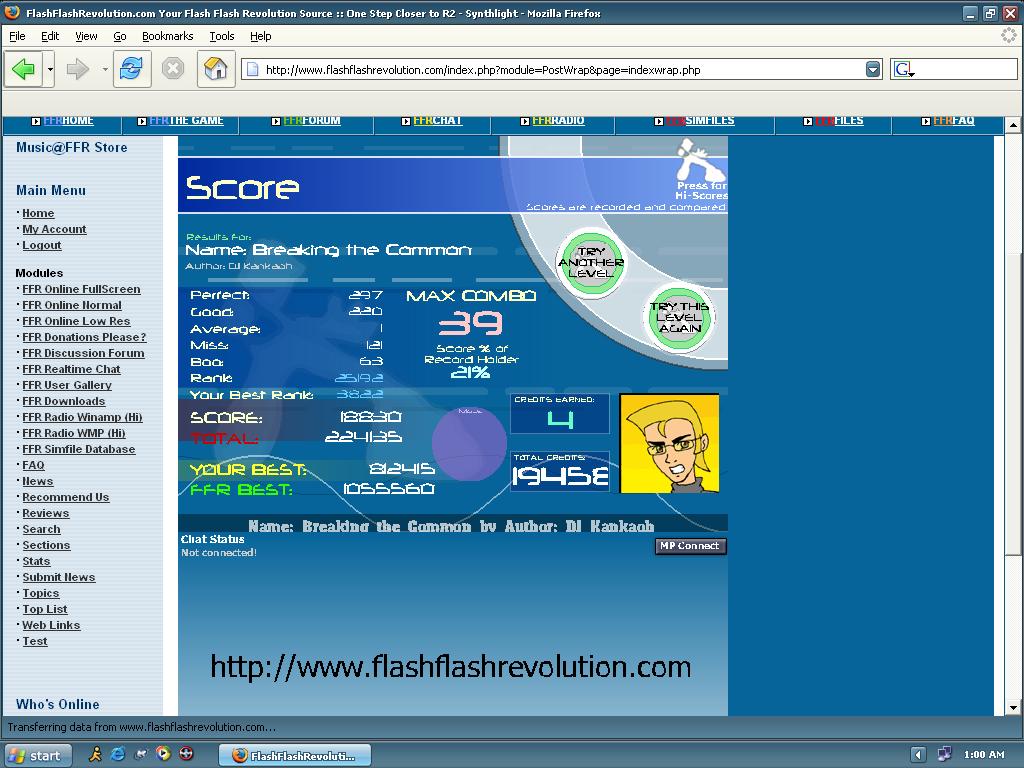This screenshot has height=768, width=1024.
Task: Expand the address bar URL dropdown
Action: tap(873, 69)
